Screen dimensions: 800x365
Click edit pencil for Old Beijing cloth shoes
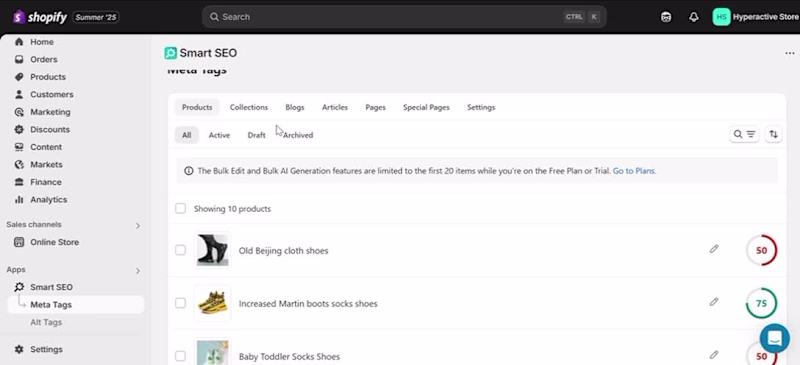point(714,249)
